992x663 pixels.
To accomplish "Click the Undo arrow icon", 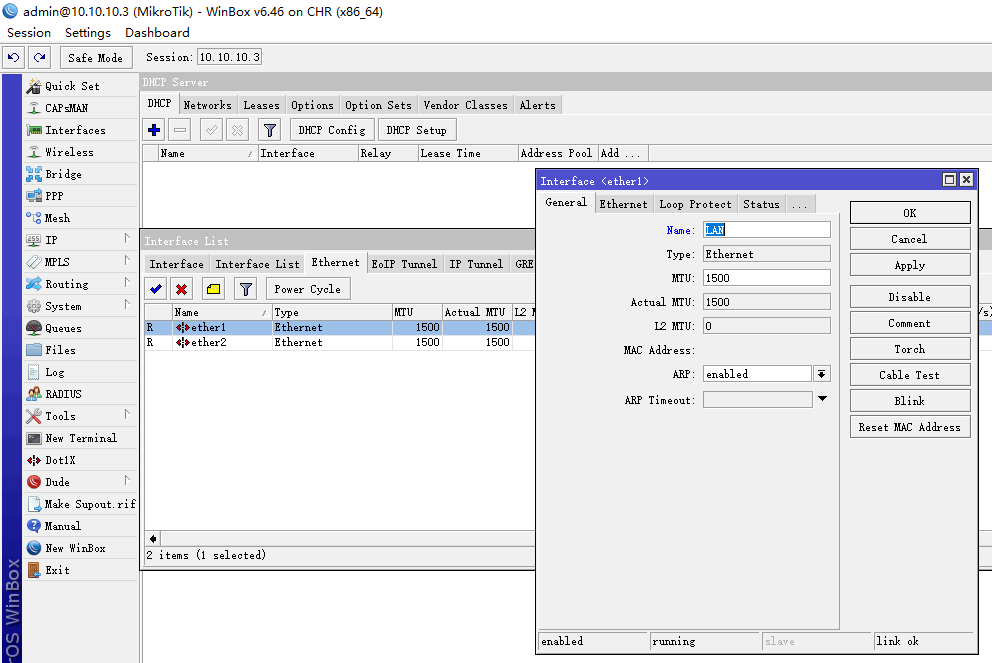I will pos(13,58).
